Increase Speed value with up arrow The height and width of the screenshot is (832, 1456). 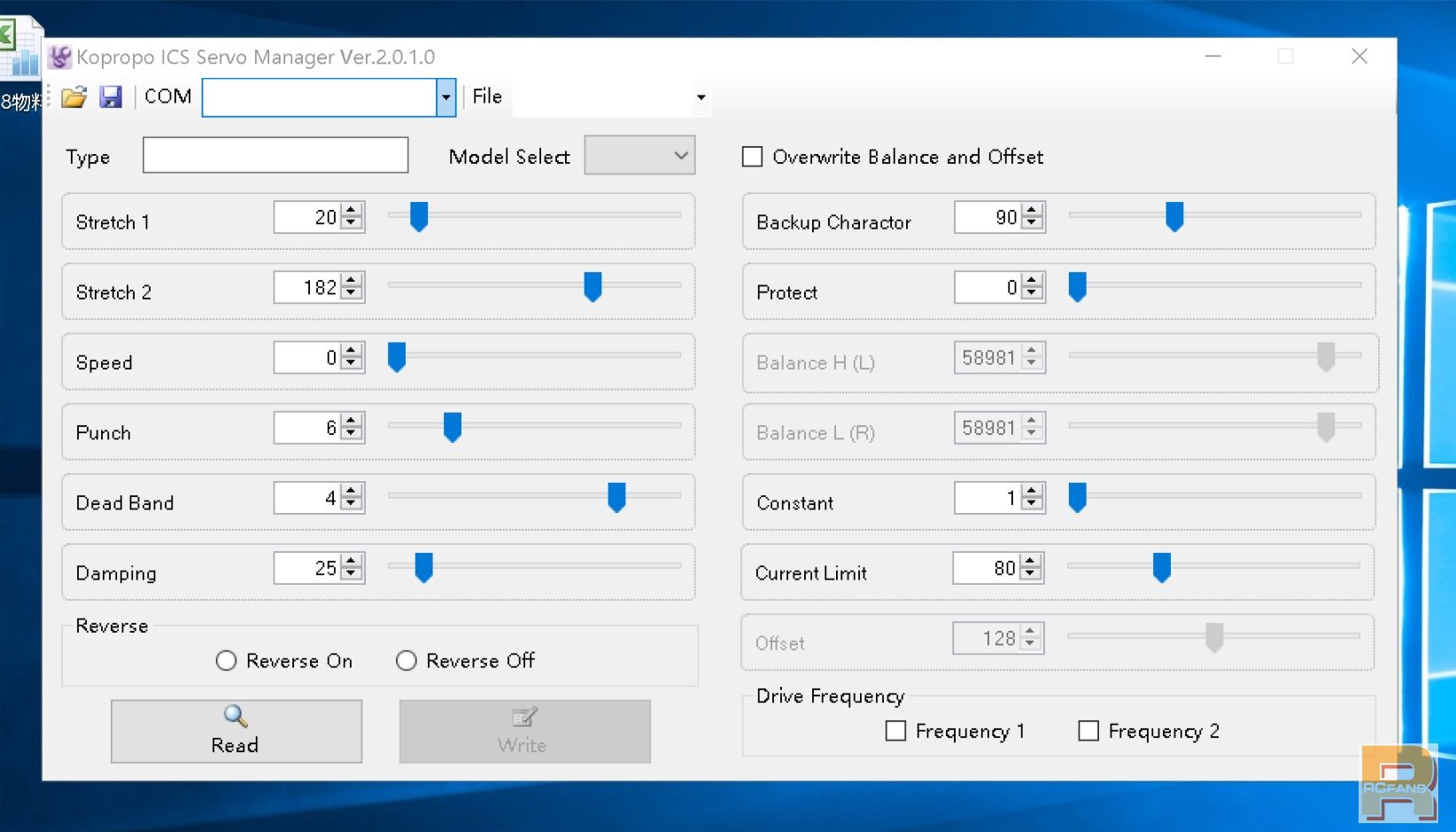(352, 351)
